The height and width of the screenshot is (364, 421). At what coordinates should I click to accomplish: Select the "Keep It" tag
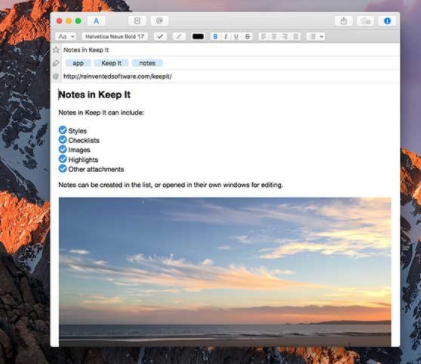point(111,63)
